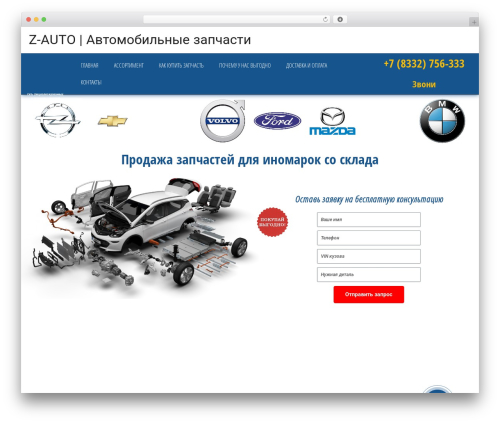Click the BMW roundel logo
This screenshot has width=500, height=423.
click(x=442, y=121)
